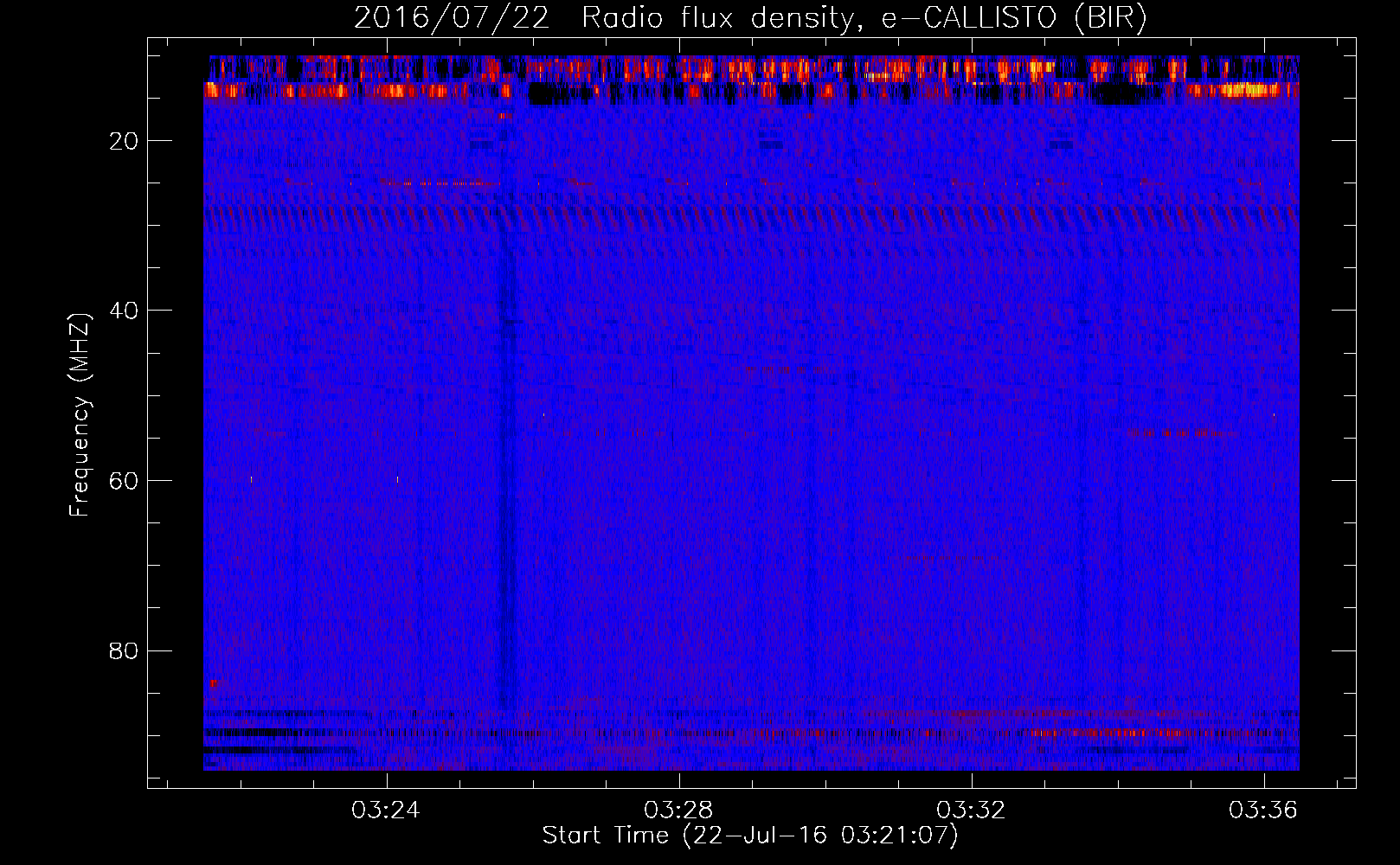Click the 80 MHz frequency tick label
This screenshot has width=1400, height=865.
(x=125, y=650)
